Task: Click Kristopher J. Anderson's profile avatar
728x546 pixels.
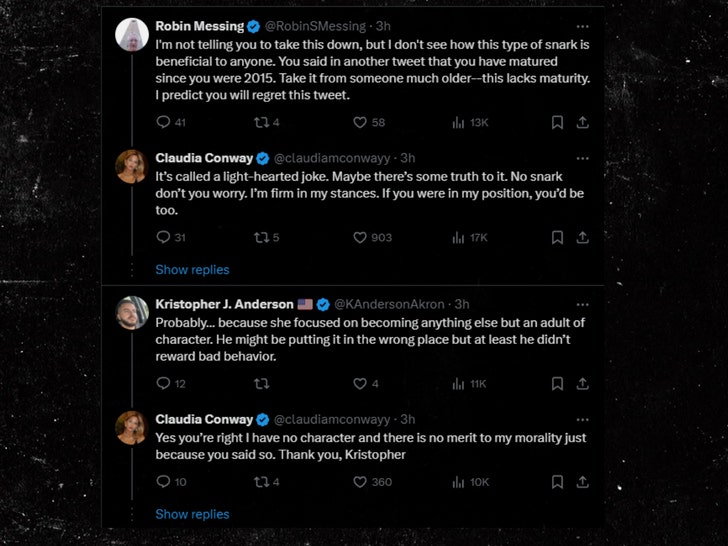Action: (x=132, y=313)
